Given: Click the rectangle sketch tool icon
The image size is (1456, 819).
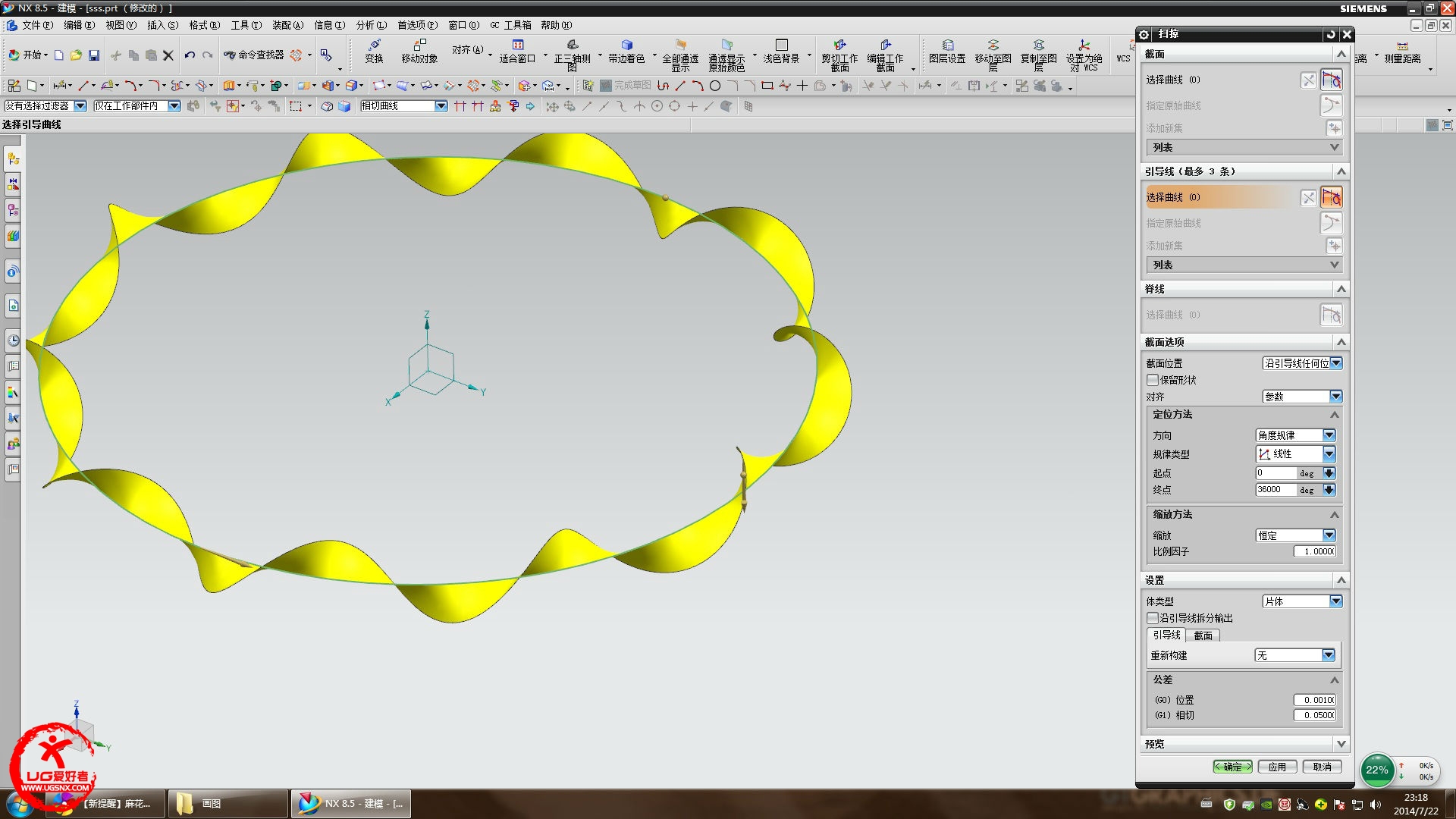Looking at the screenshot, I should click(767, 86).
